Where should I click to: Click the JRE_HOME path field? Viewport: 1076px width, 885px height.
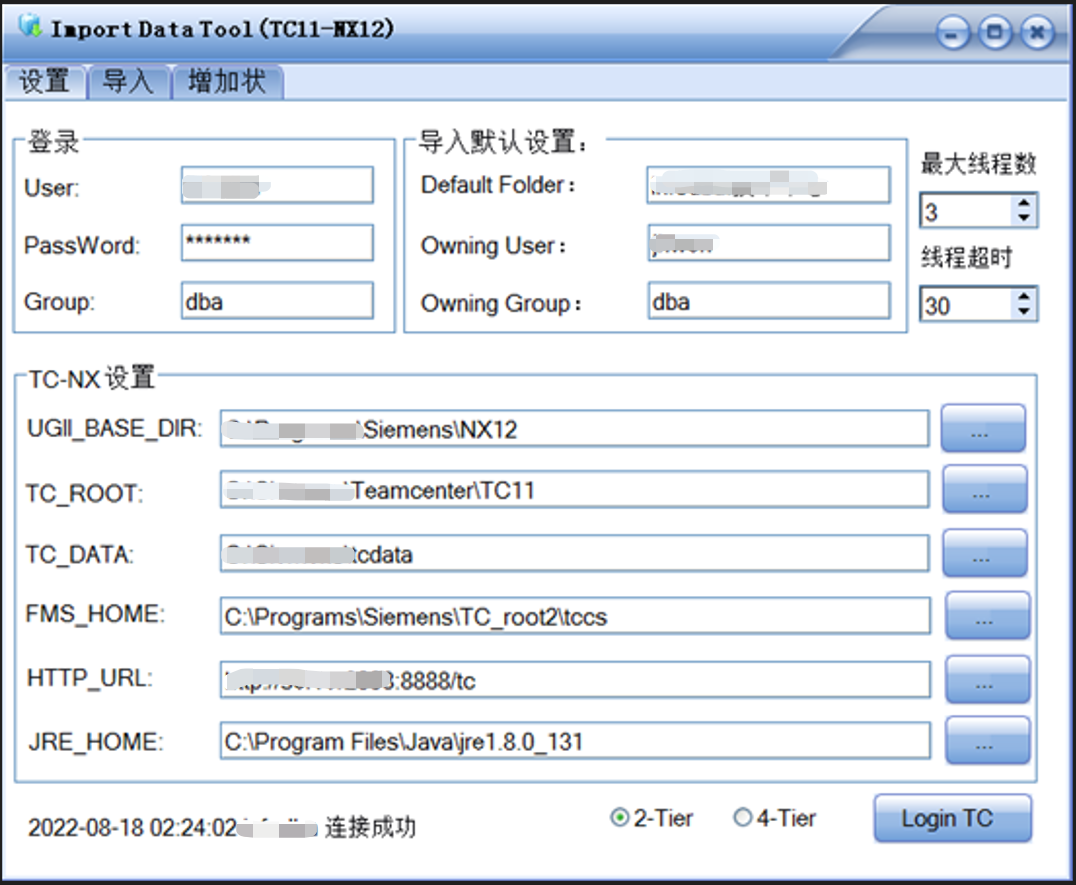575,740
